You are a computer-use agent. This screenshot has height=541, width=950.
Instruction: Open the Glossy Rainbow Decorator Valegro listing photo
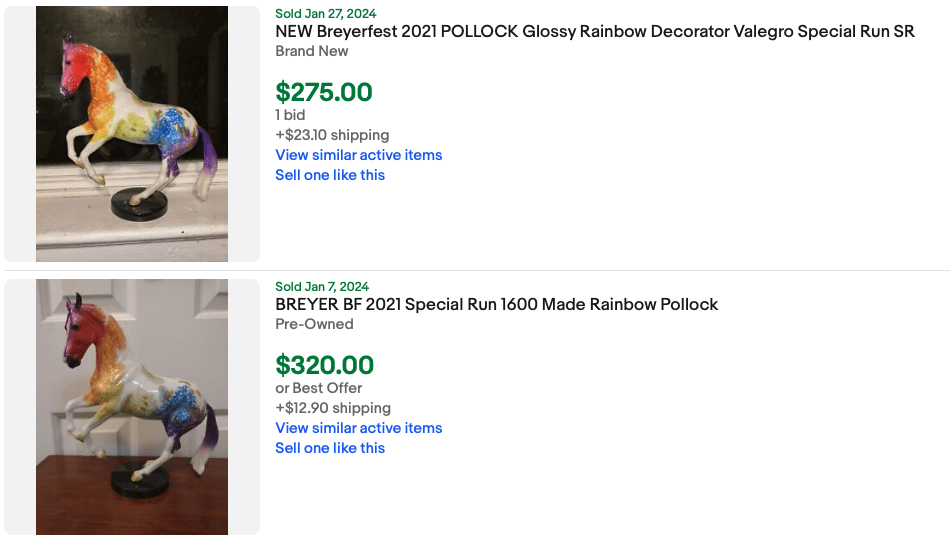(132, 134)
